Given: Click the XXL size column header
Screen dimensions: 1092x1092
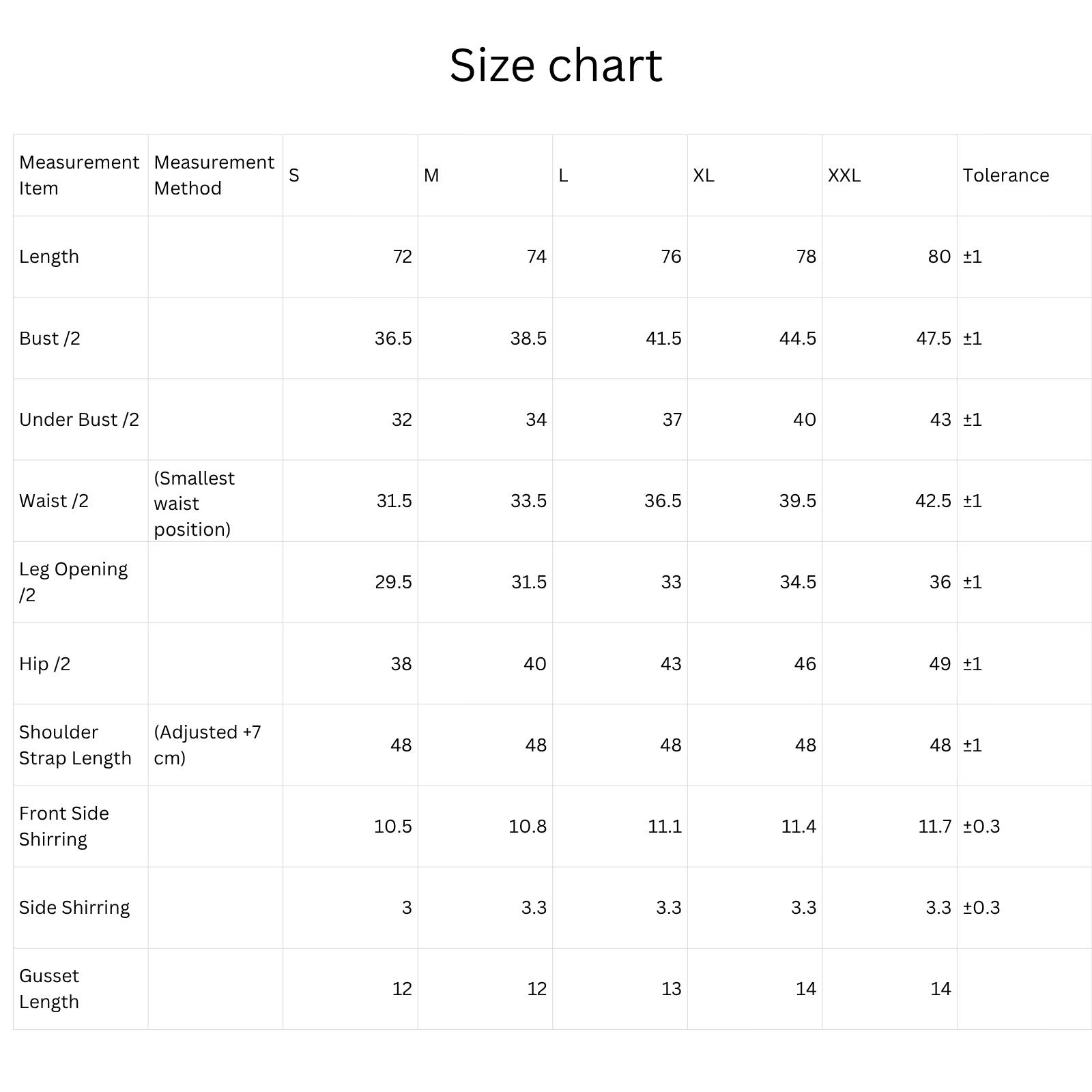Looking at the screenshot, I should click(x=844, y=175).
